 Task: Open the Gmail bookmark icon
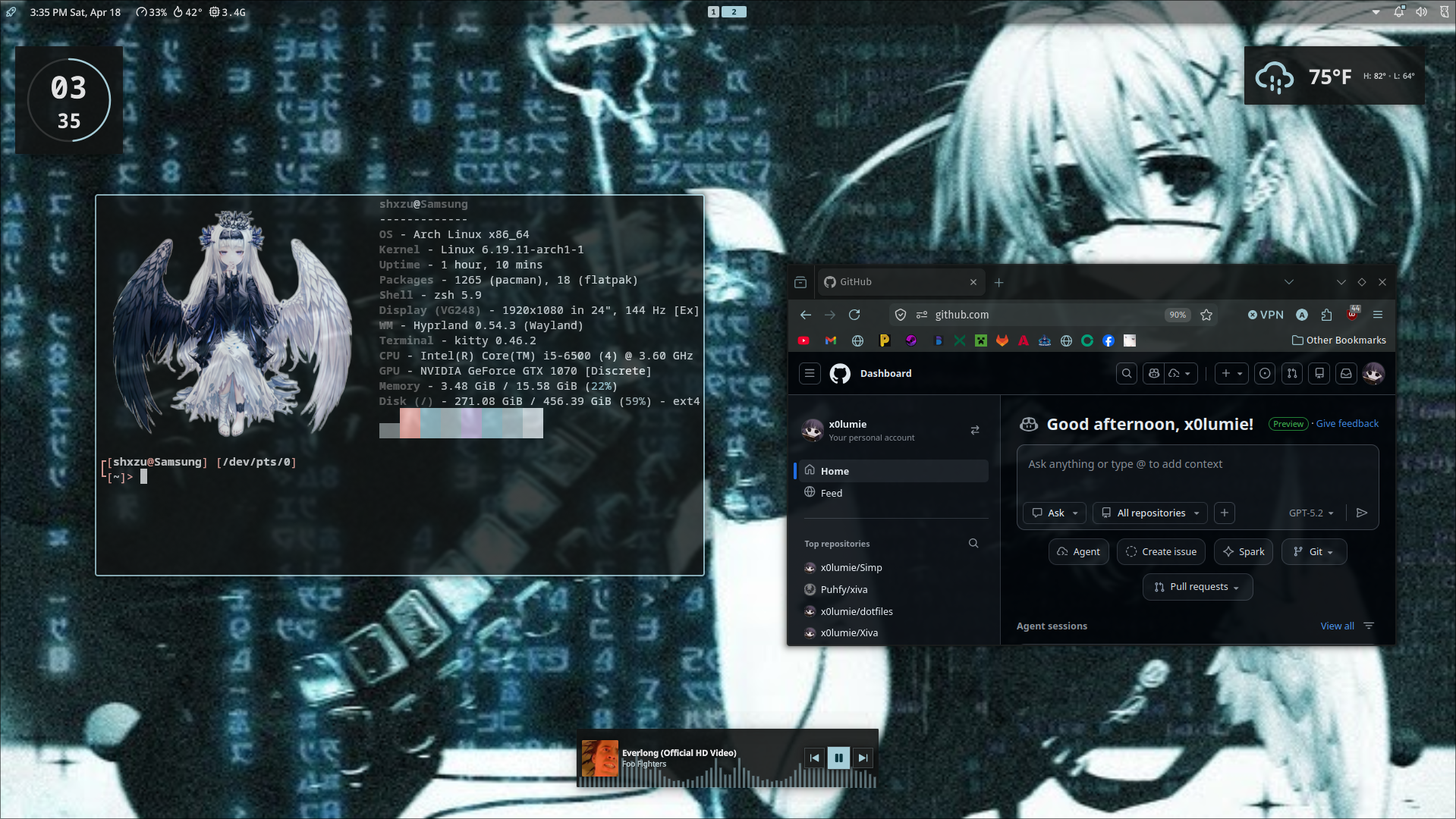831,340
